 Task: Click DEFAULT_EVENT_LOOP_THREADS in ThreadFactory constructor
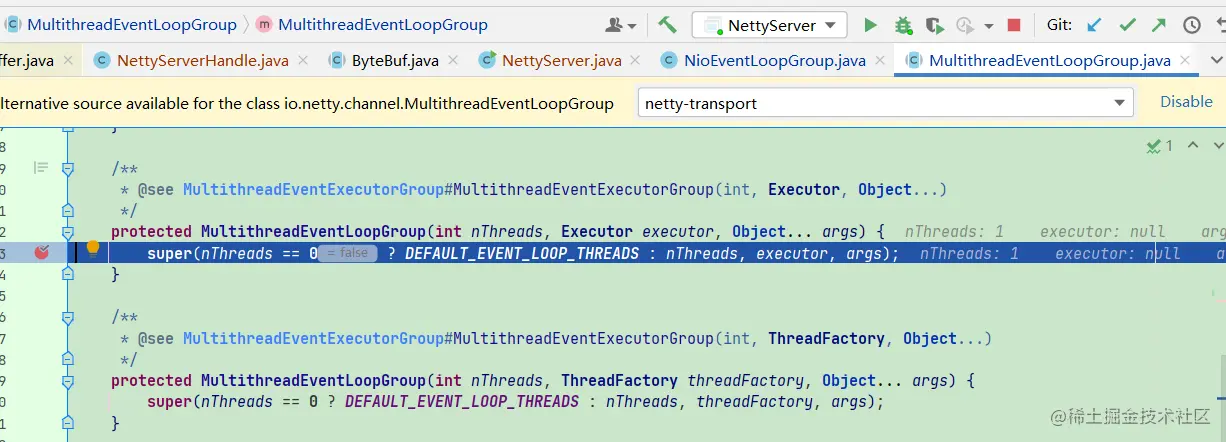[x=462, y=402]
